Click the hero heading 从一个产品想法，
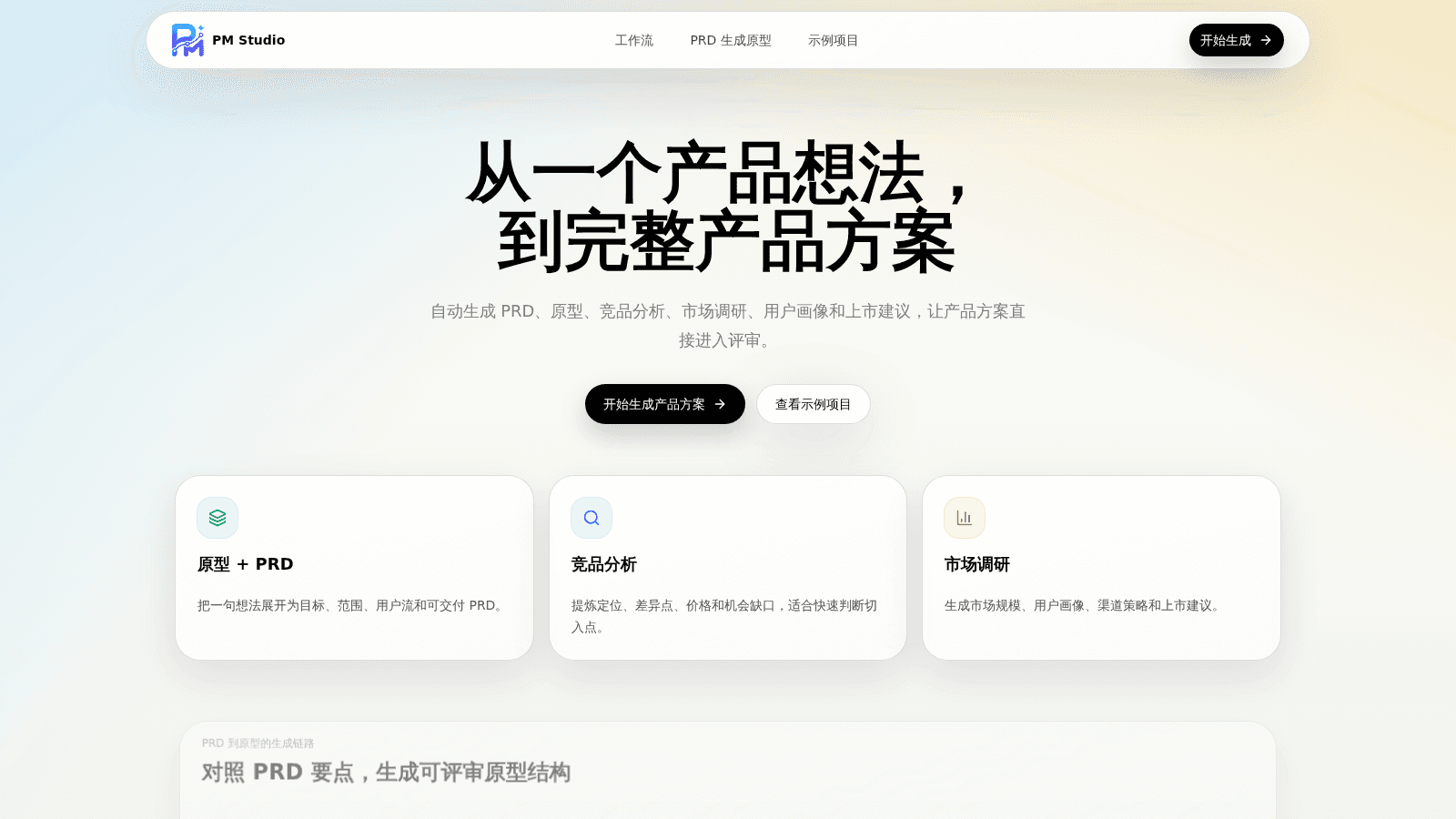This screenshot has height=819, width=1456. click(719, 173)
